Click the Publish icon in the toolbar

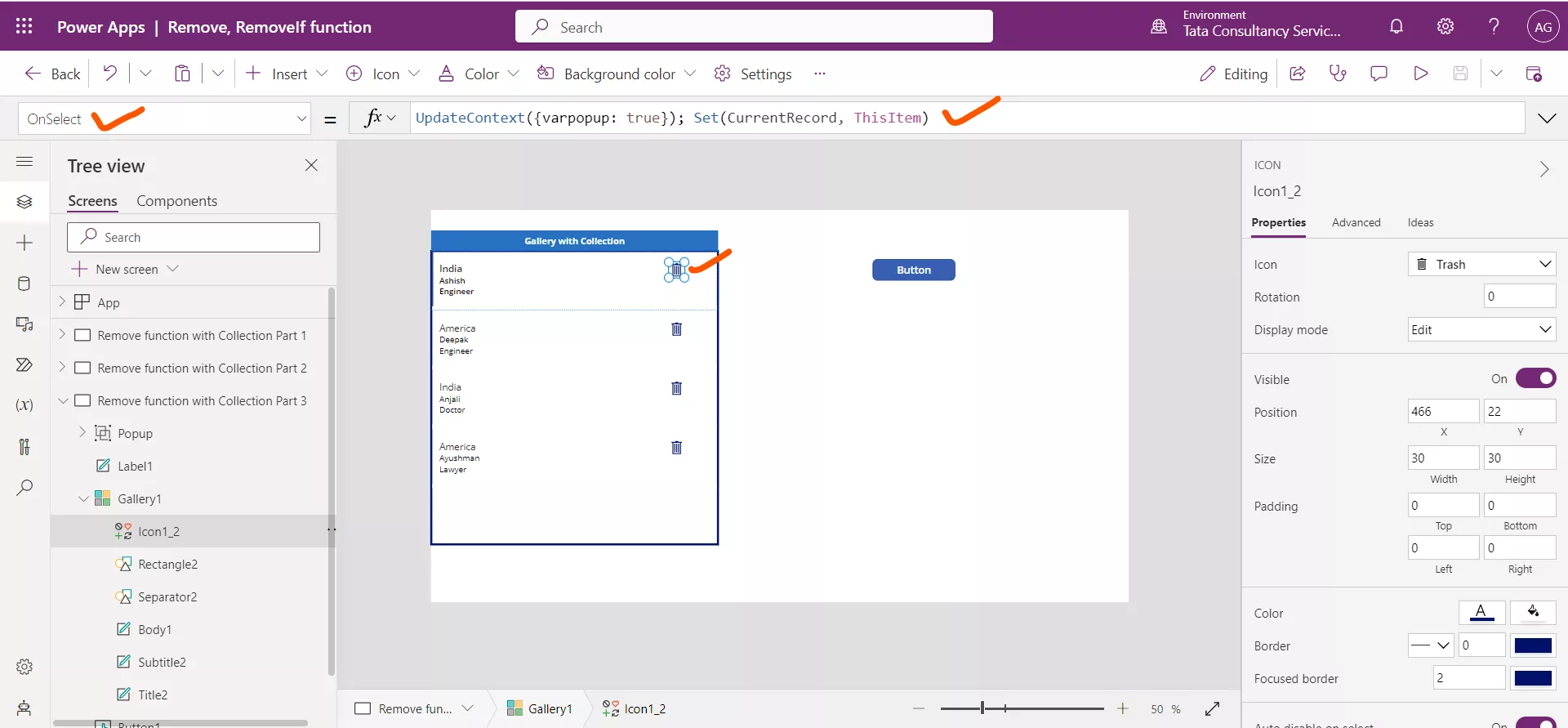click(x=1534, y=74)
